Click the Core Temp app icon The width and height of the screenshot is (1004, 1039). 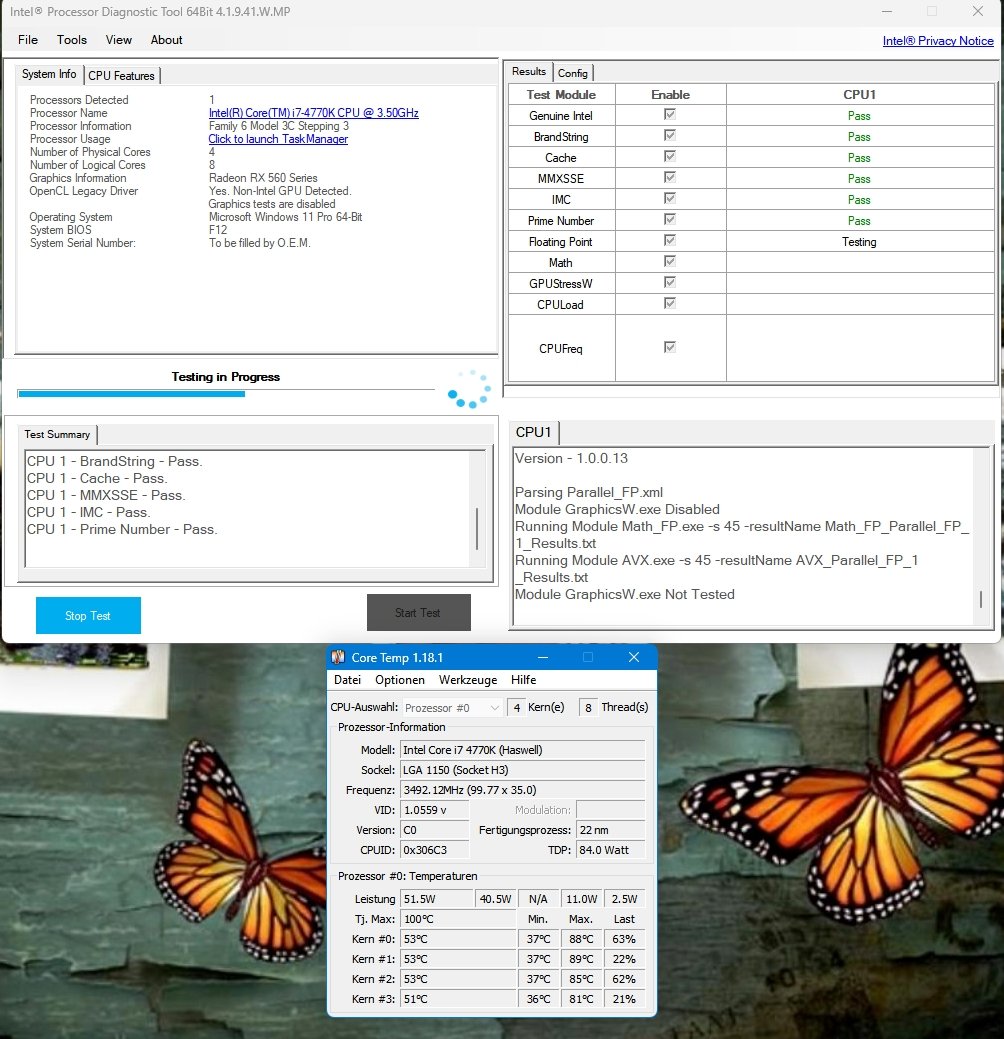[339, 657]
